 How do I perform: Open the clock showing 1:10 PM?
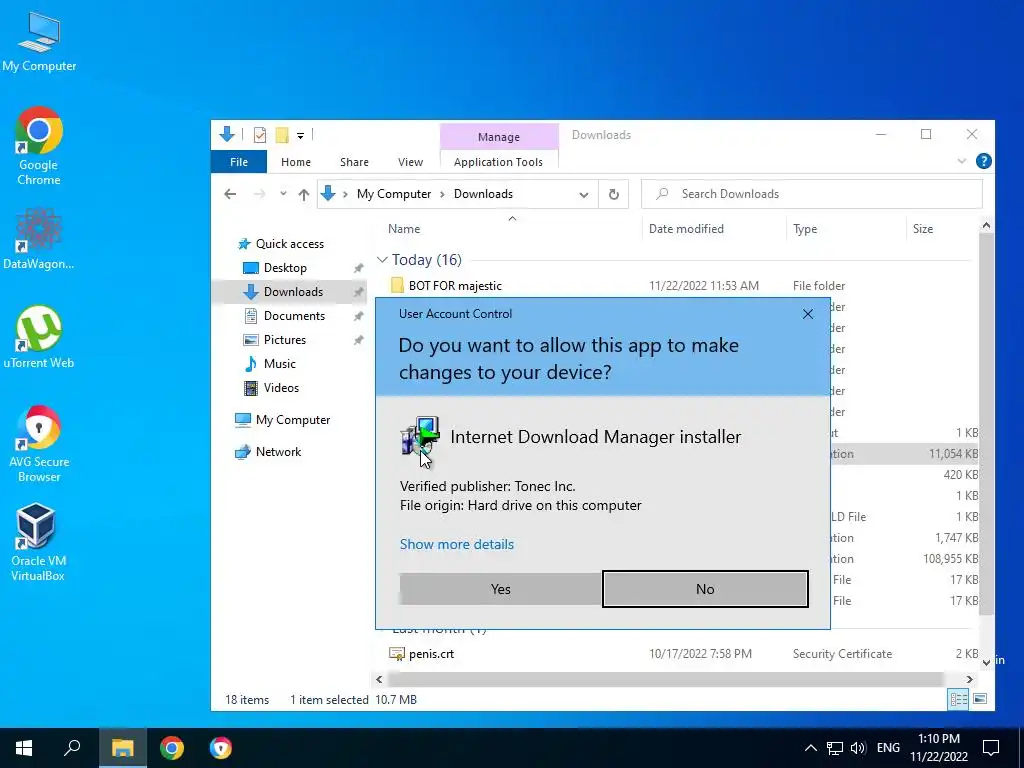pos(939,748)
